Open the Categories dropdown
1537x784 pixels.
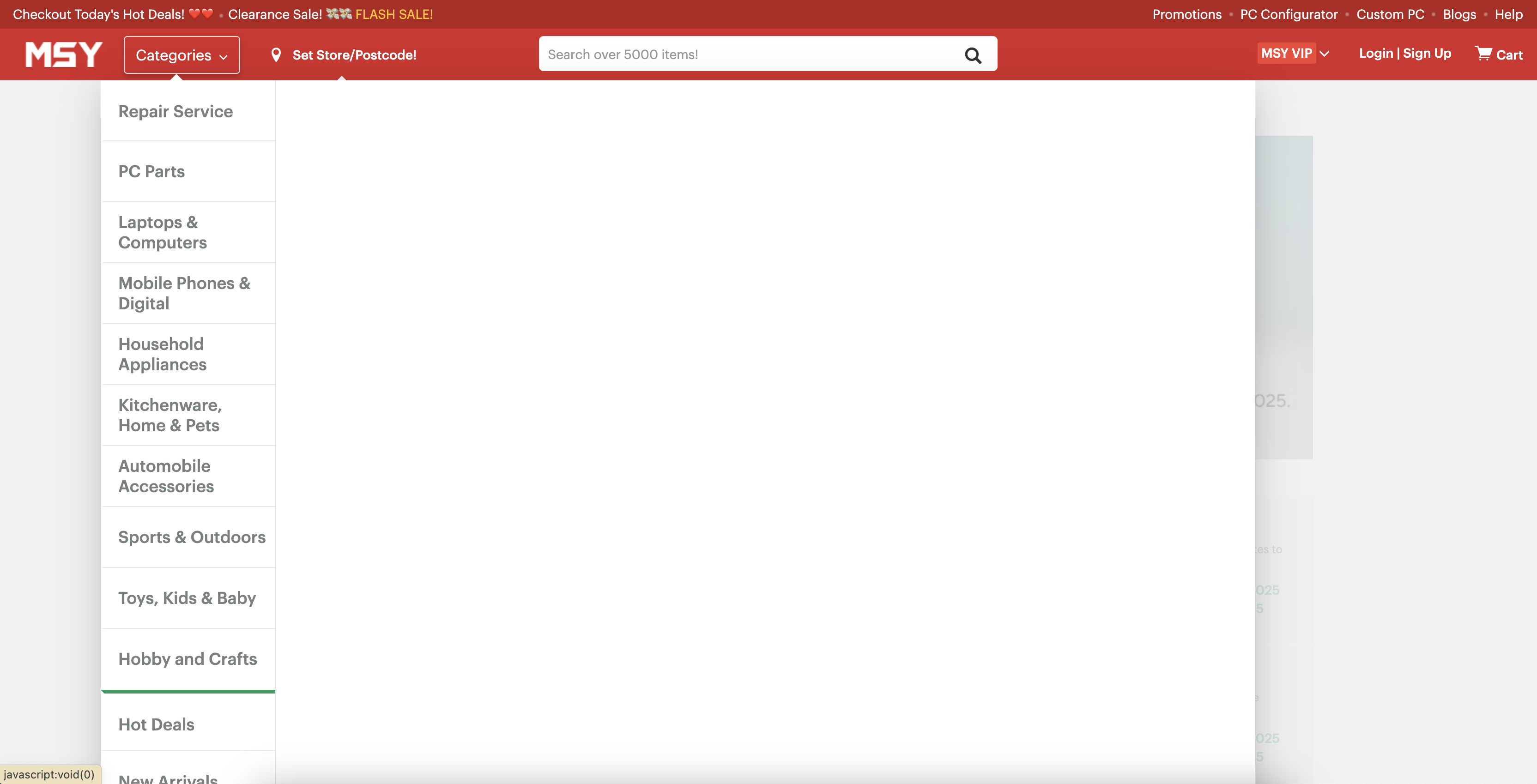[181, 55]
